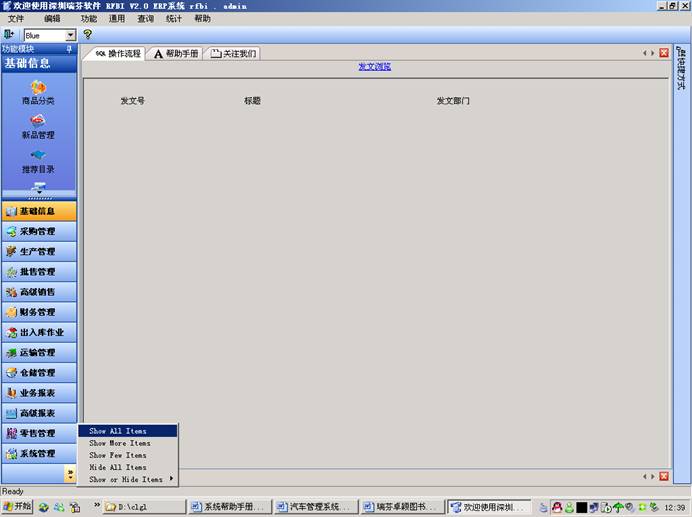Open the 商品分类 shortcut icon
The width and height of the screenshot is (692, 517).
38,91
